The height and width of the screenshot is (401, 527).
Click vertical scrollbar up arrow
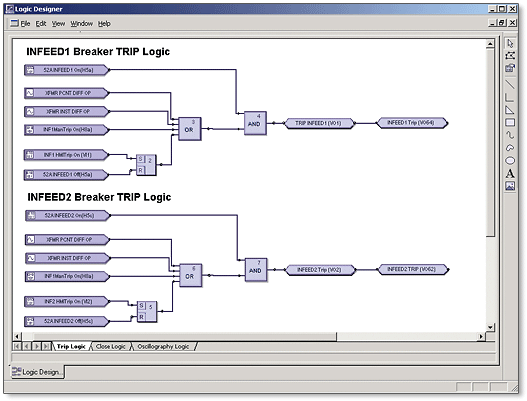click(490, 44)
